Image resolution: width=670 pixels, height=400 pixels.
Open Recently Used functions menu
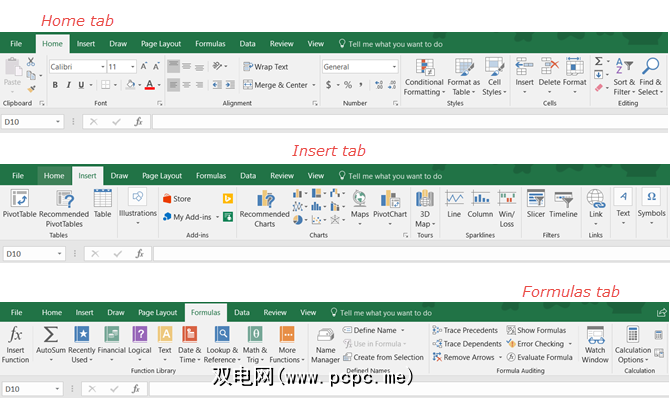[82, 344]
